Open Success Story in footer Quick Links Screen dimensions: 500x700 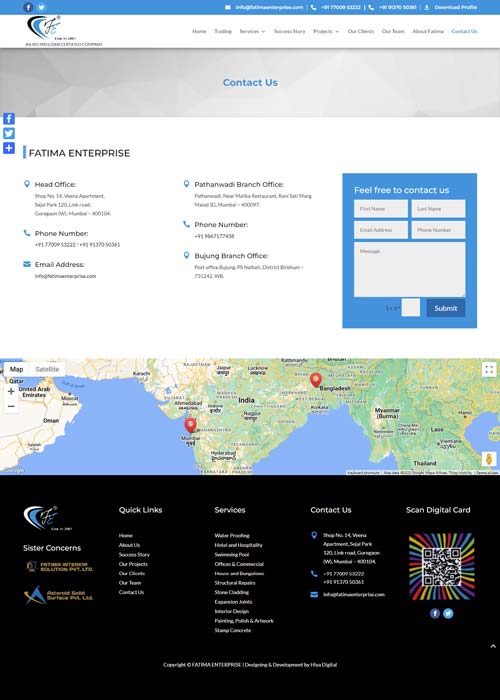coord(134,554)
